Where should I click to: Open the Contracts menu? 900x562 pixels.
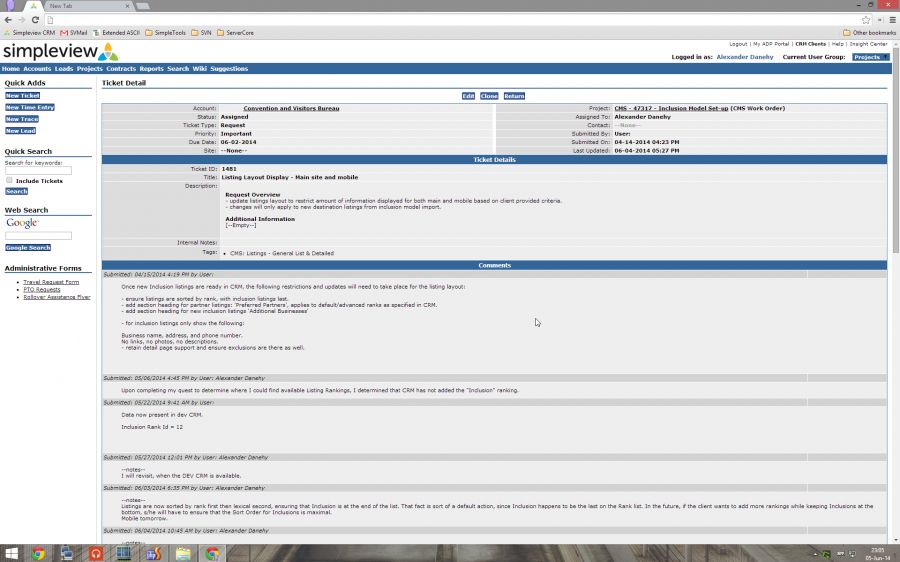(121, 68)
